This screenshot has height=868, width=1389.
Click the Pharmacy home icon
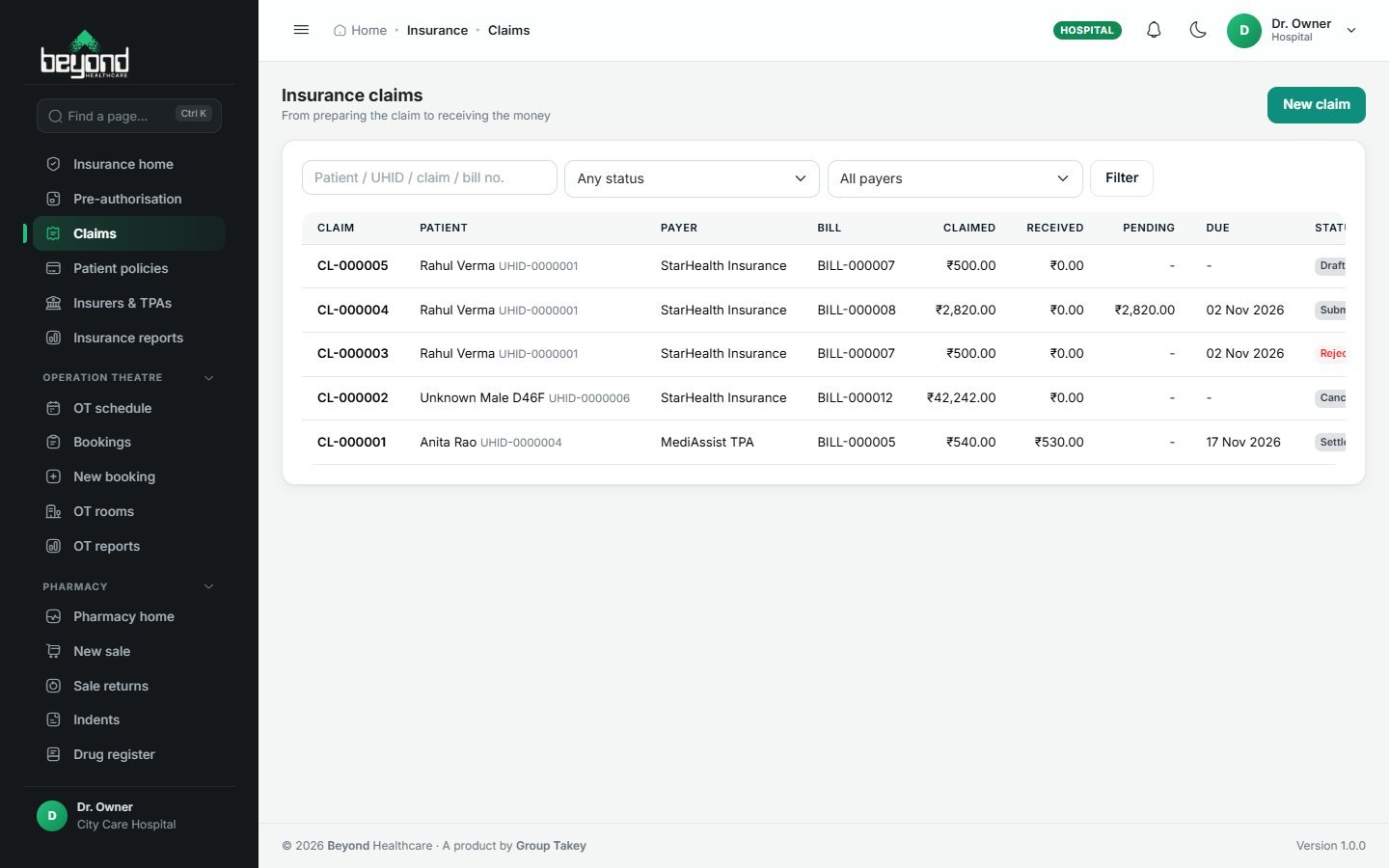(54, 616)
